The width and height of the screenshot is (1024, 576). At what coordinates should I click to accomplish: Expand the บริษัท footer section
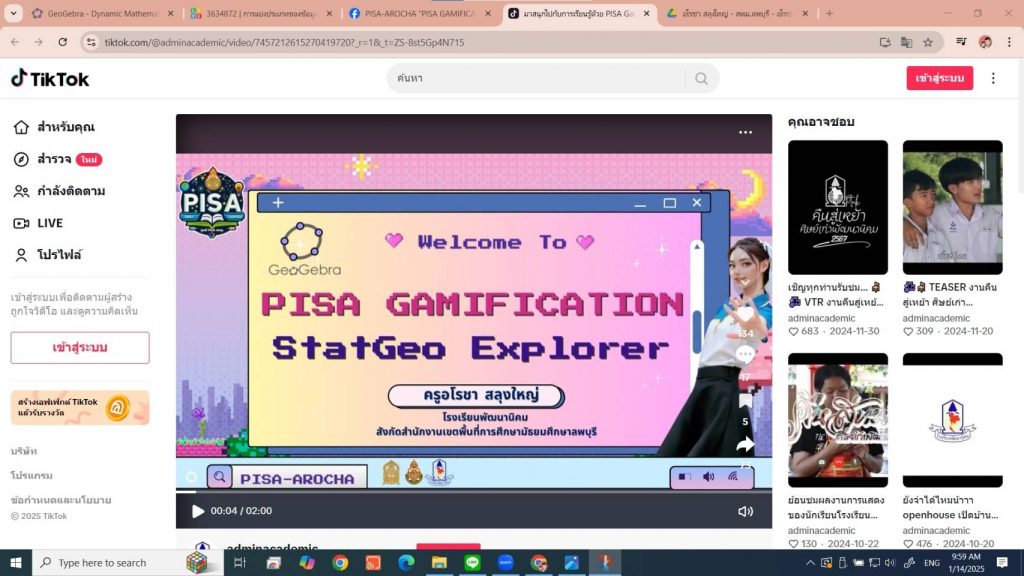(24, 451)
